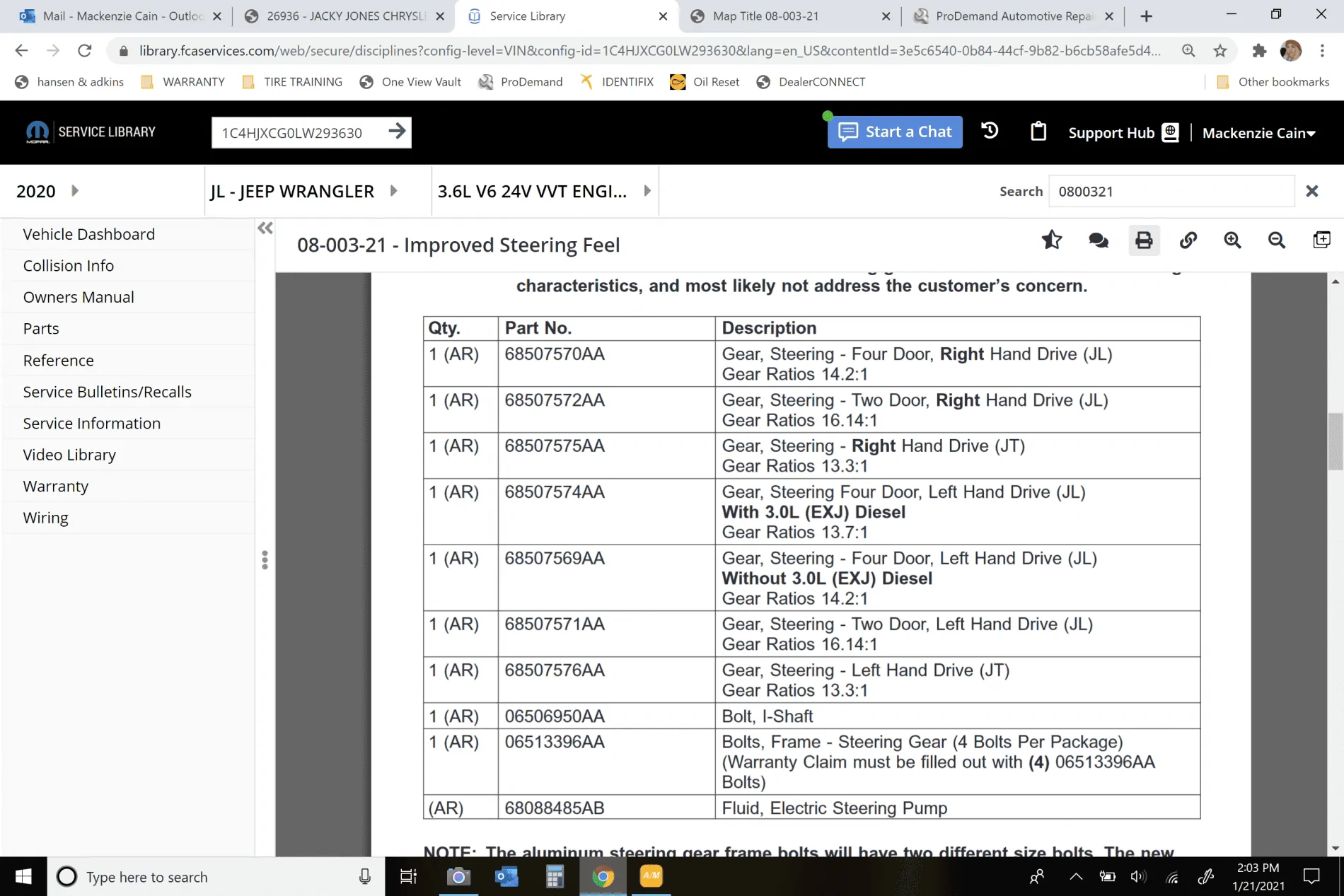Submit the VIN with arrow button
This screenshot has height=896, width=1344.
[397, 131]
